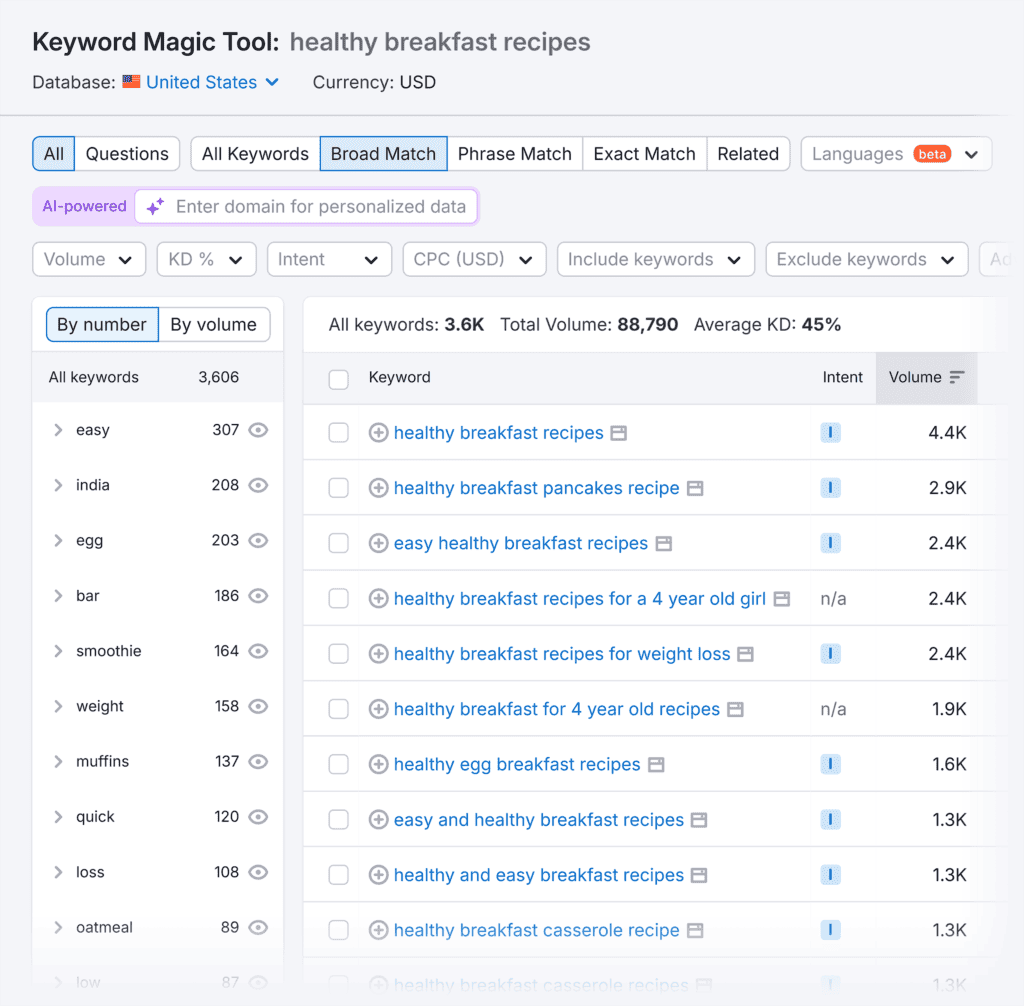Check the select-all keywords checkbox in header
The width and height of the screenshot is (1024, 1006).
(339, 379)
